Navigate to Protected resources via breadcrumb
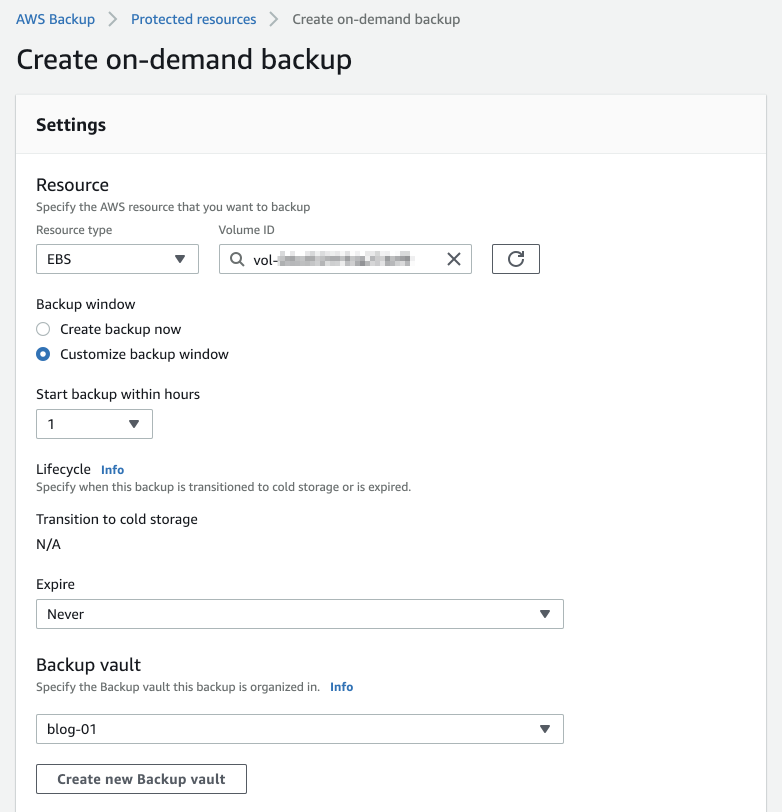The image size is (782, 812). tap(193, 19)
